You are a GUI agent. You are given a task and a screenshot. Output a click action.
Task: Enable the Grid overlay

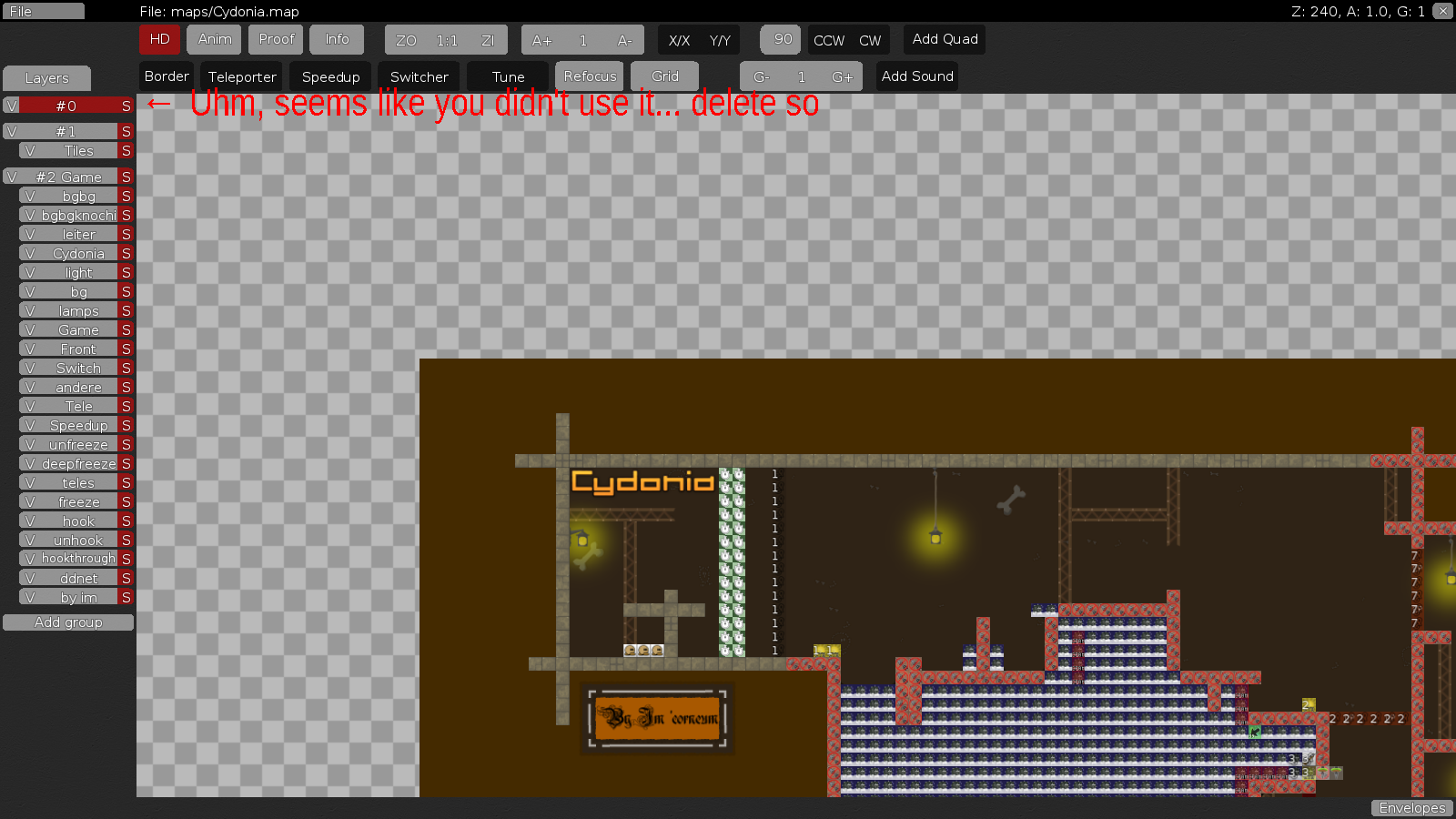(664, 76)
